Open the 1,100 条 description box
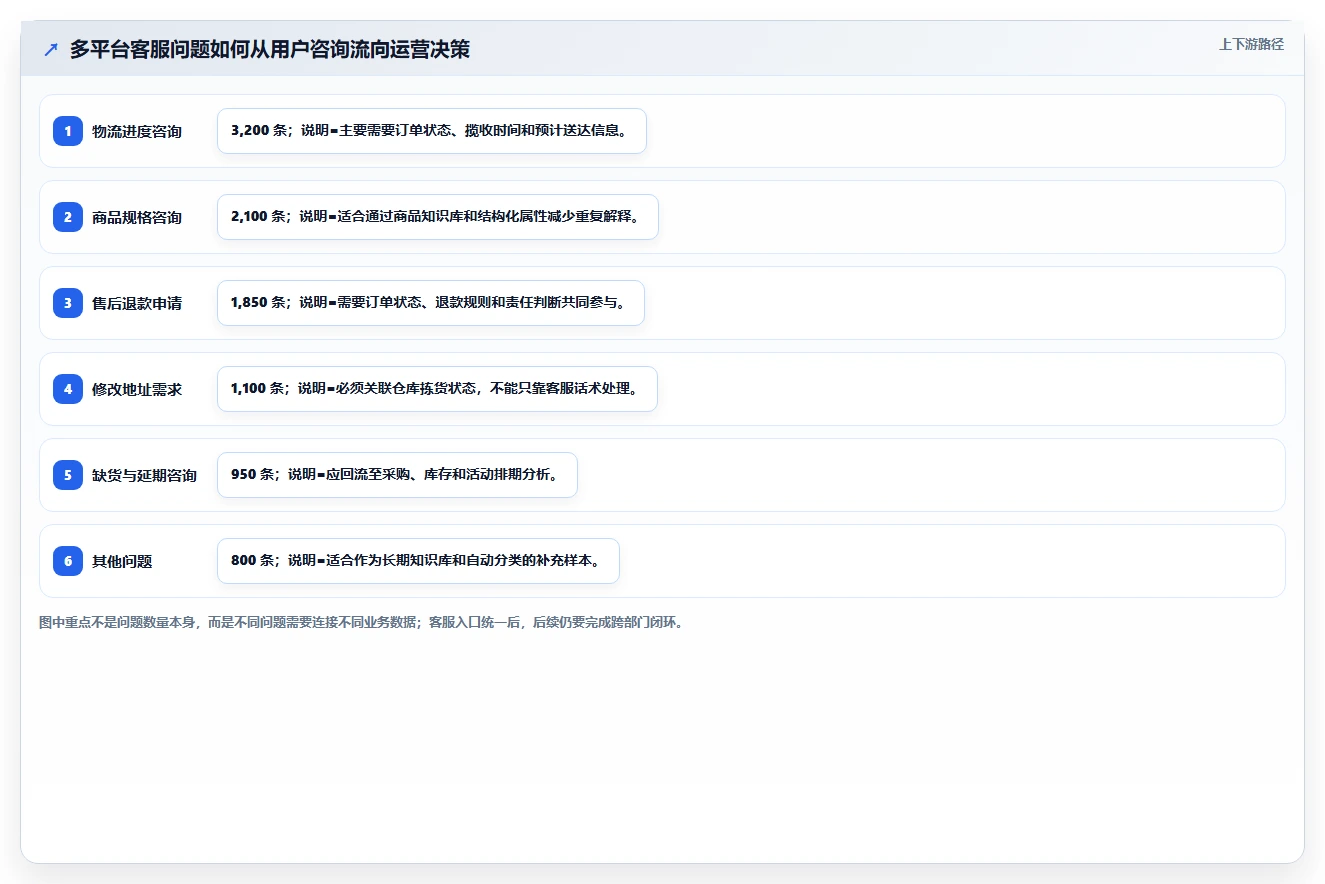The height and width of the screenshot is (884, 1325). click(x=437, y=389)
